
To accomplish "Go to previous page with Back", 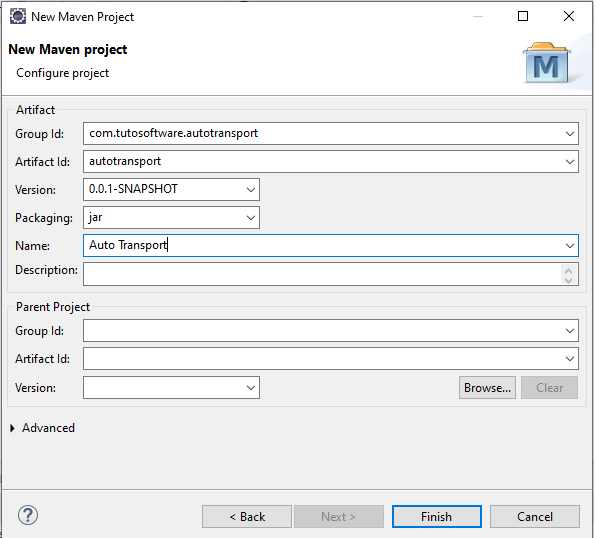I will (247, 517).
